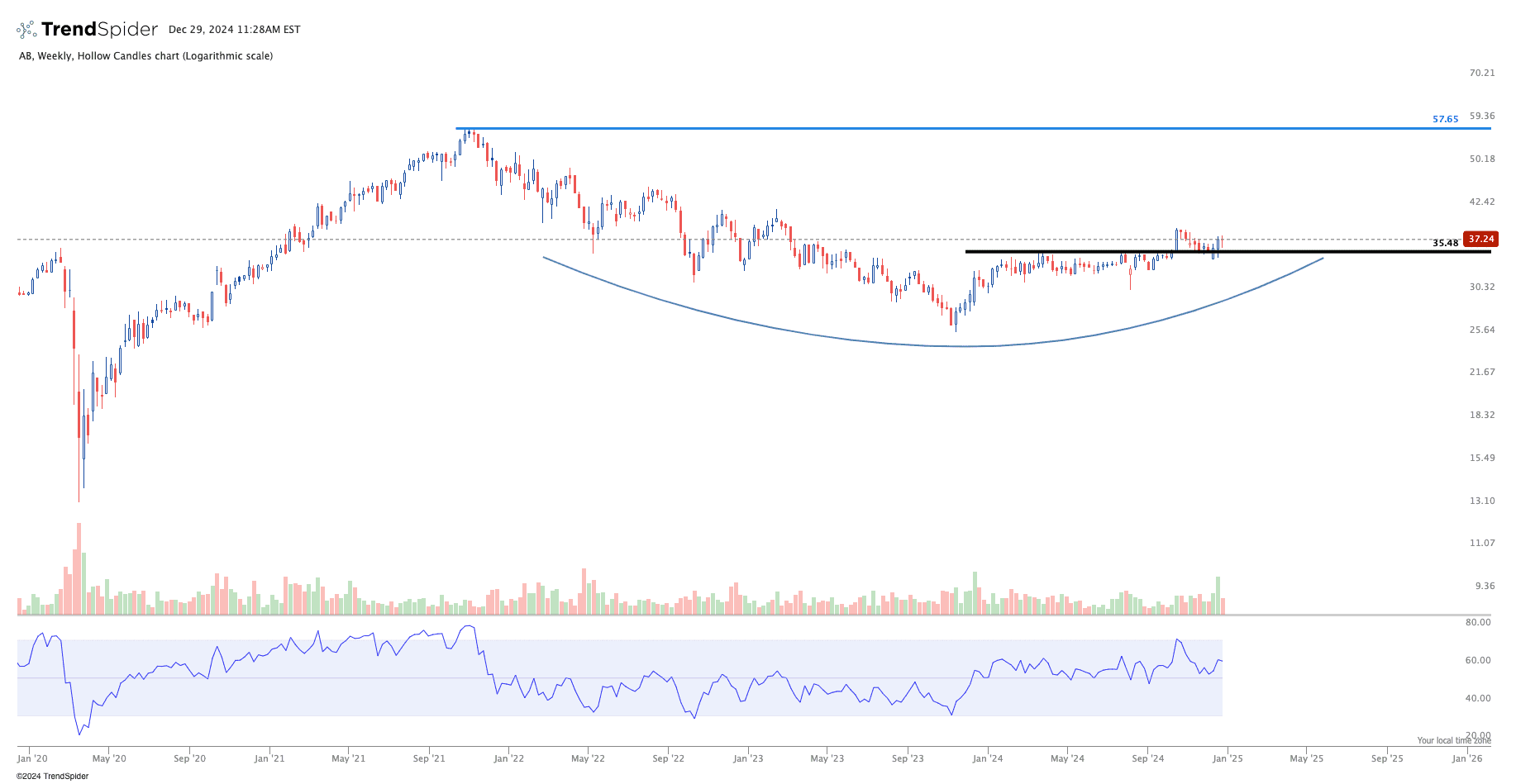
Task: Click the blue 57.65 resistance price label
Action: coord(1445,119)
